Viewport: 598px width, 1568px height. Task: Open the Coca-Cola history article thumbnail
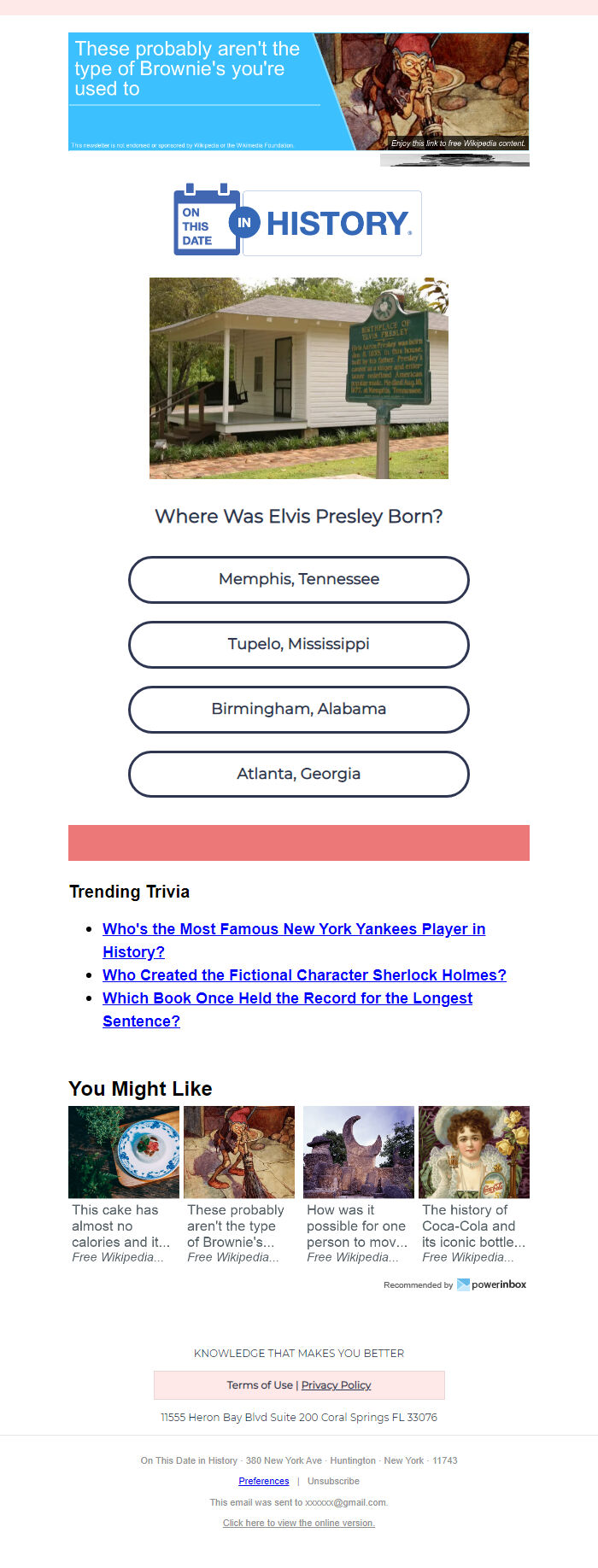474,1152
